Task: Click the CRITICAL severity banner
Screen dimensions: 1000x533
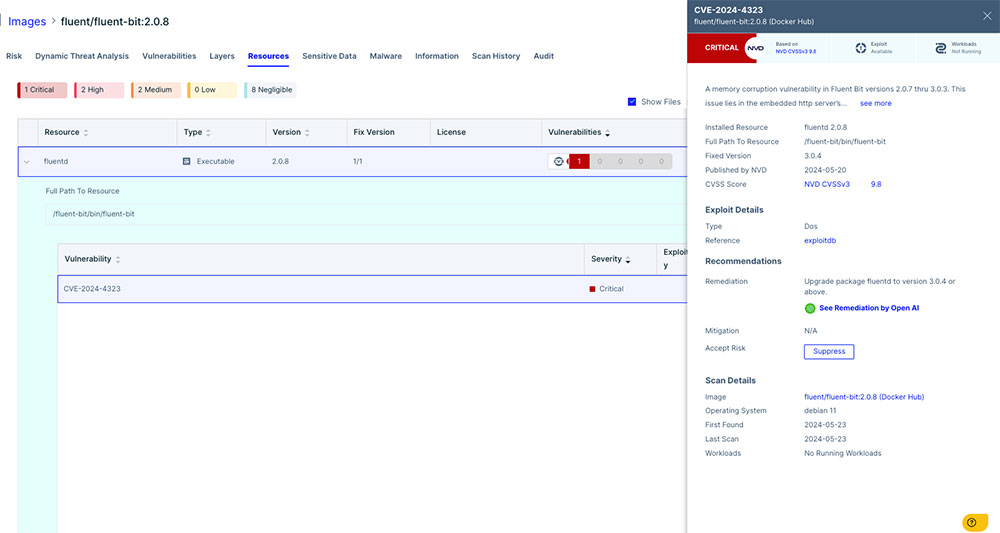Action: coord(721,48)
